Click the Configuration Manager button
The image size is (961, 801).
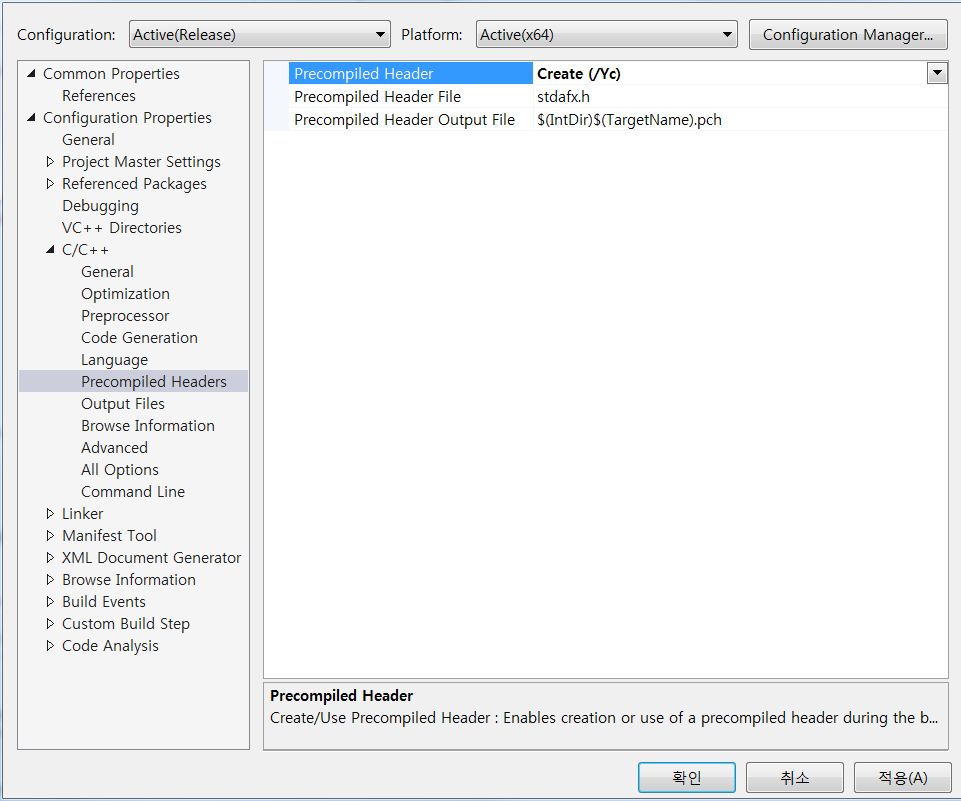point(848,34)
